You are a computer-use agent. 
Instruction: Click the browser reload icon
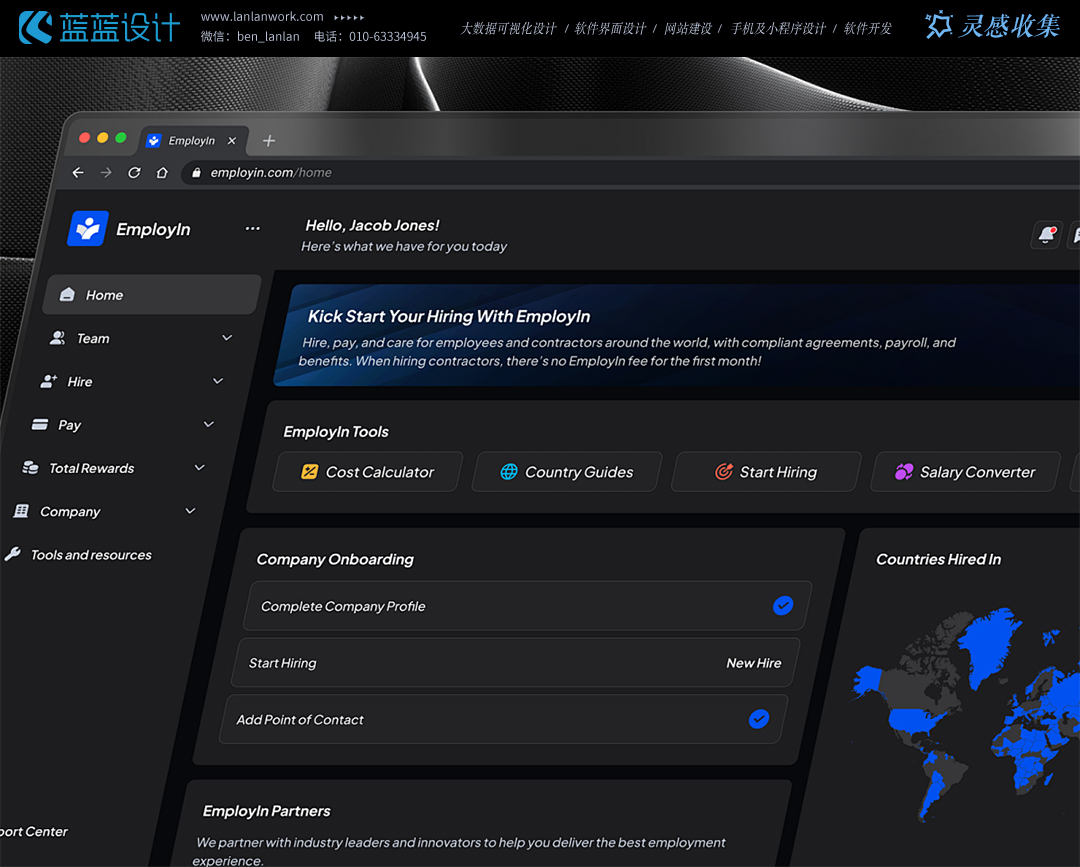134,173
